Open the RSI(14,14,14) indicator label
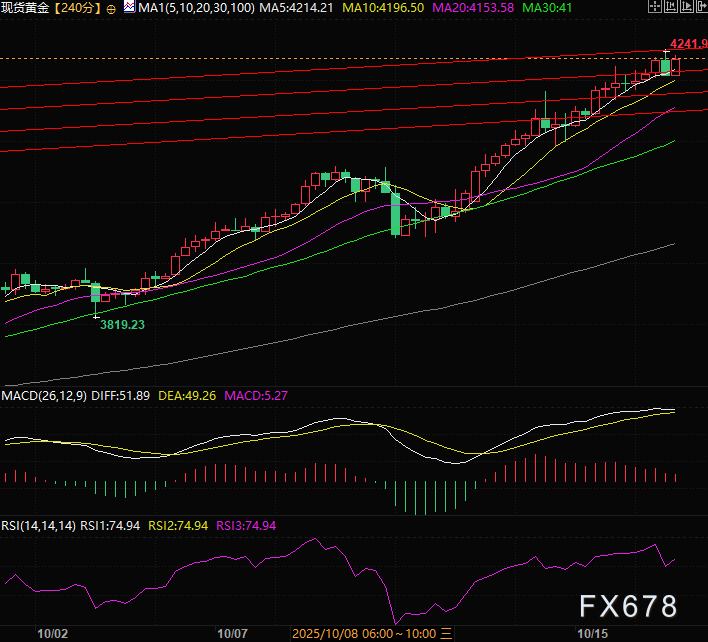The image size is (708, 642). 38,524
